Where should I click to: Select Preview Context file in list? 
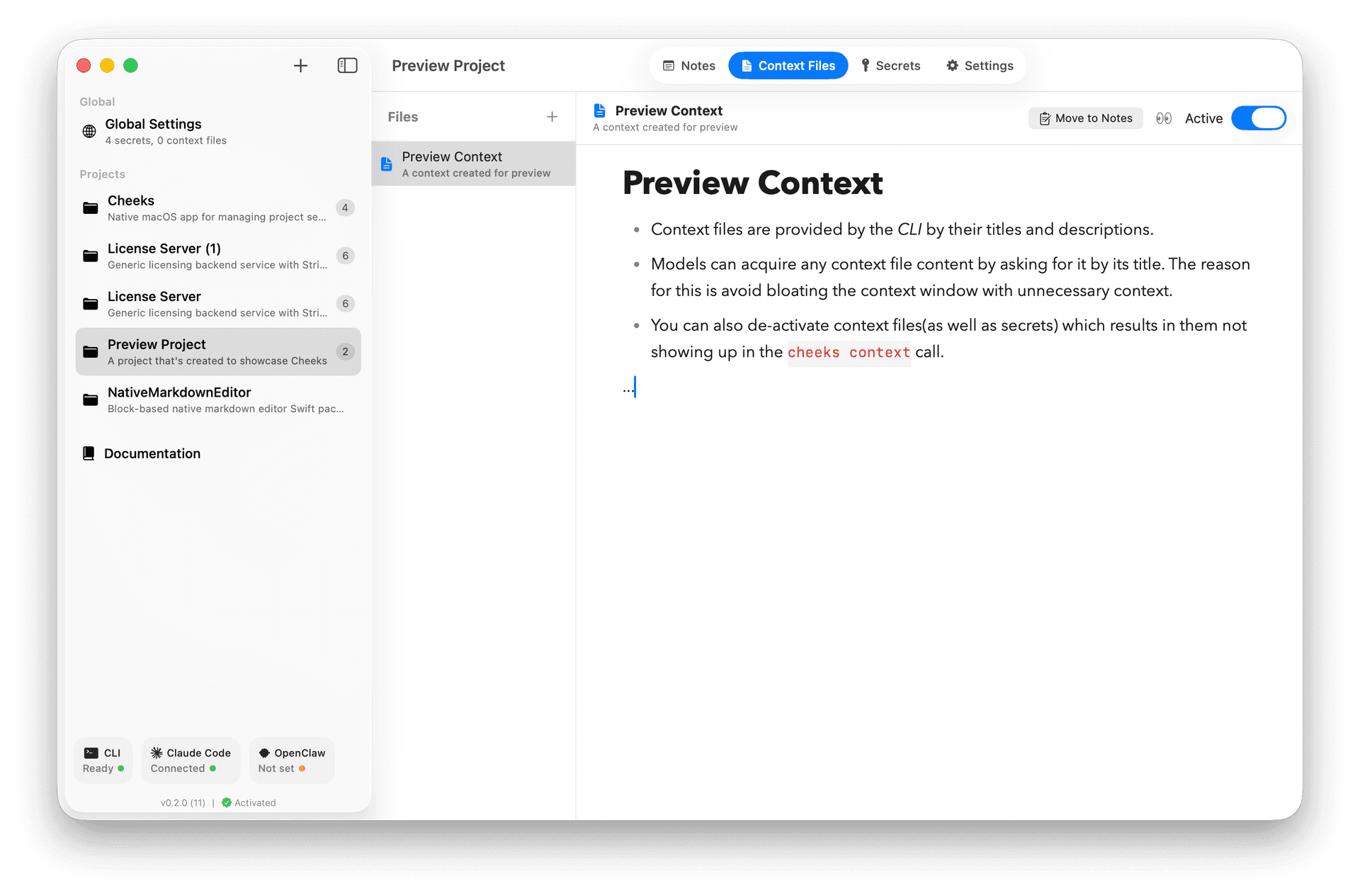[473, 164]
